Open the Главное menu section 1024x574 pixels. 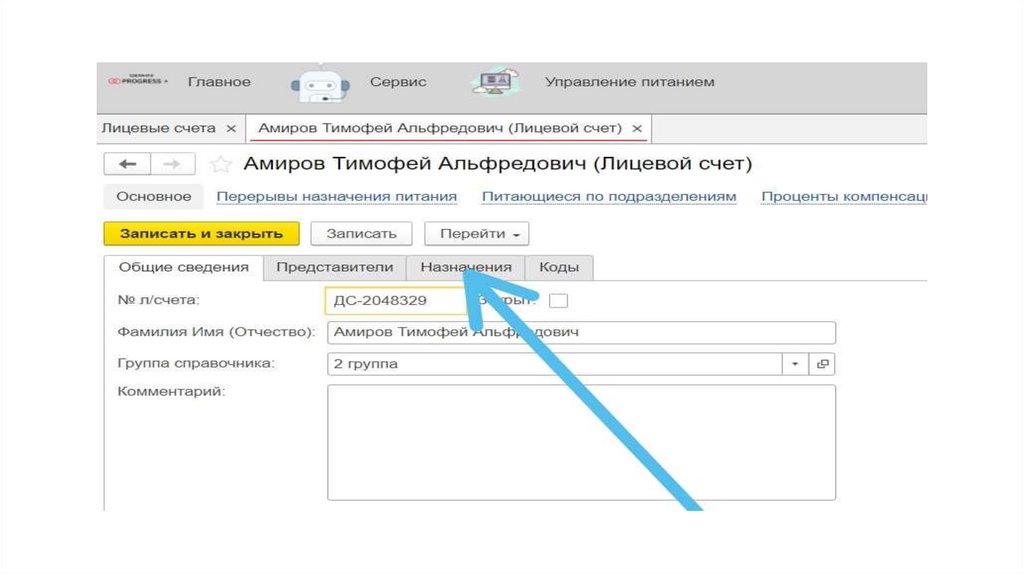[x=219, y=82]
